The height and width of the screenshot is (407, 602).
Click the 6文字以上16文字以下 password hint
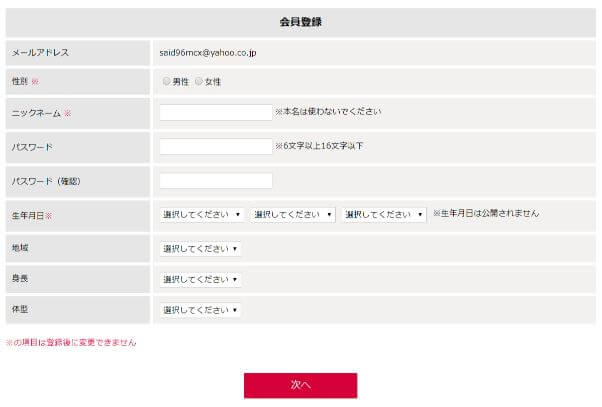pyautogui.click(x=319, y=146)
